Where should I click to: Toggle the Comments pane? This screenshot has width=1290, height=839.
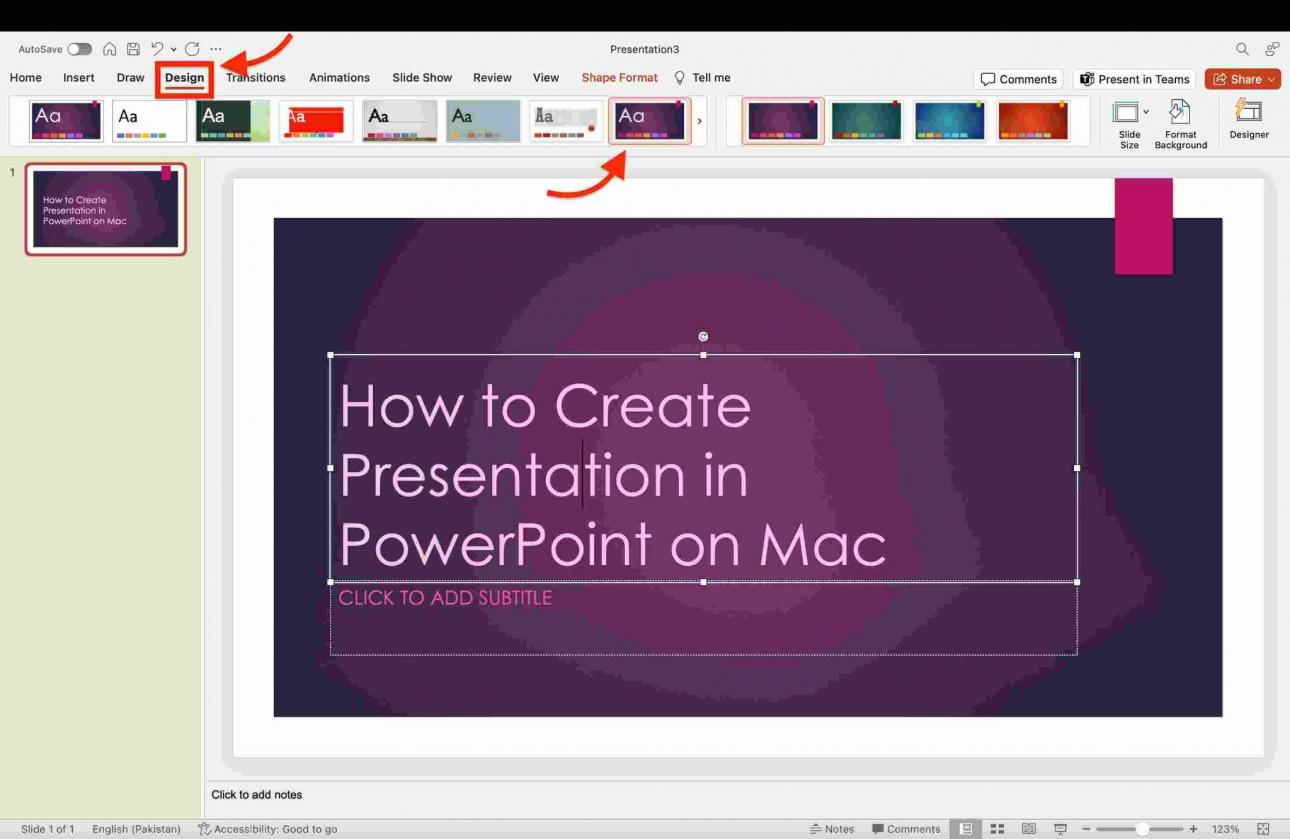point(906,828)
